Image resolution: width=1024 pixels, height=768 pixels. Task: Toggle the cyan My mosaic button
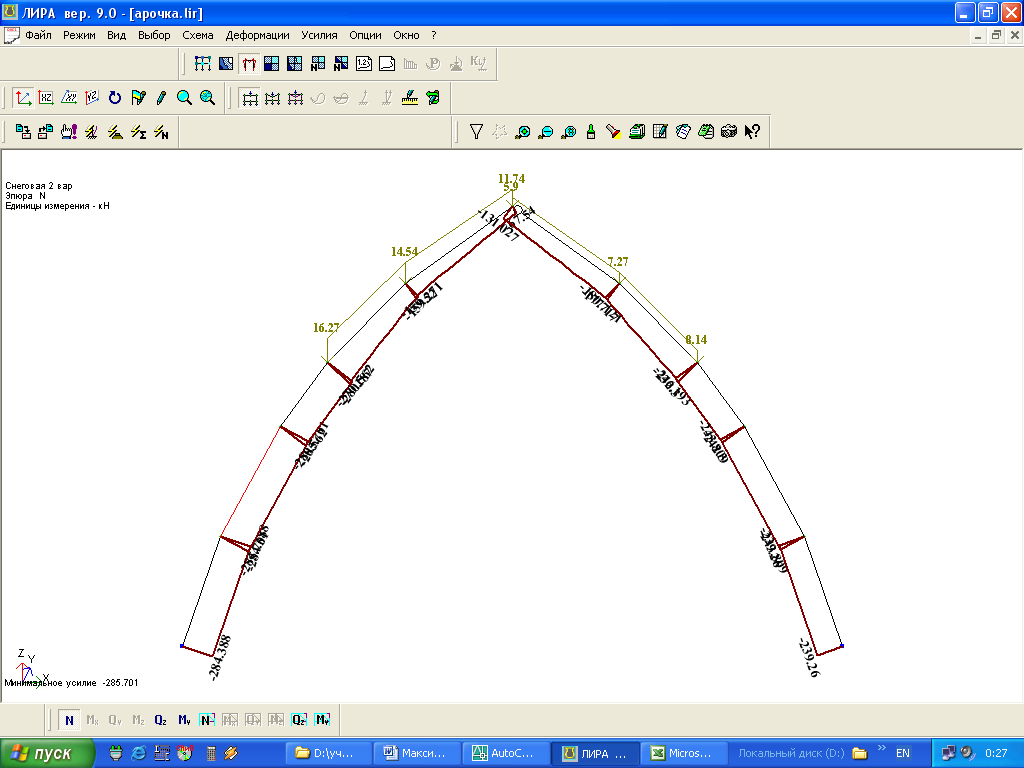tap(322, 720)
